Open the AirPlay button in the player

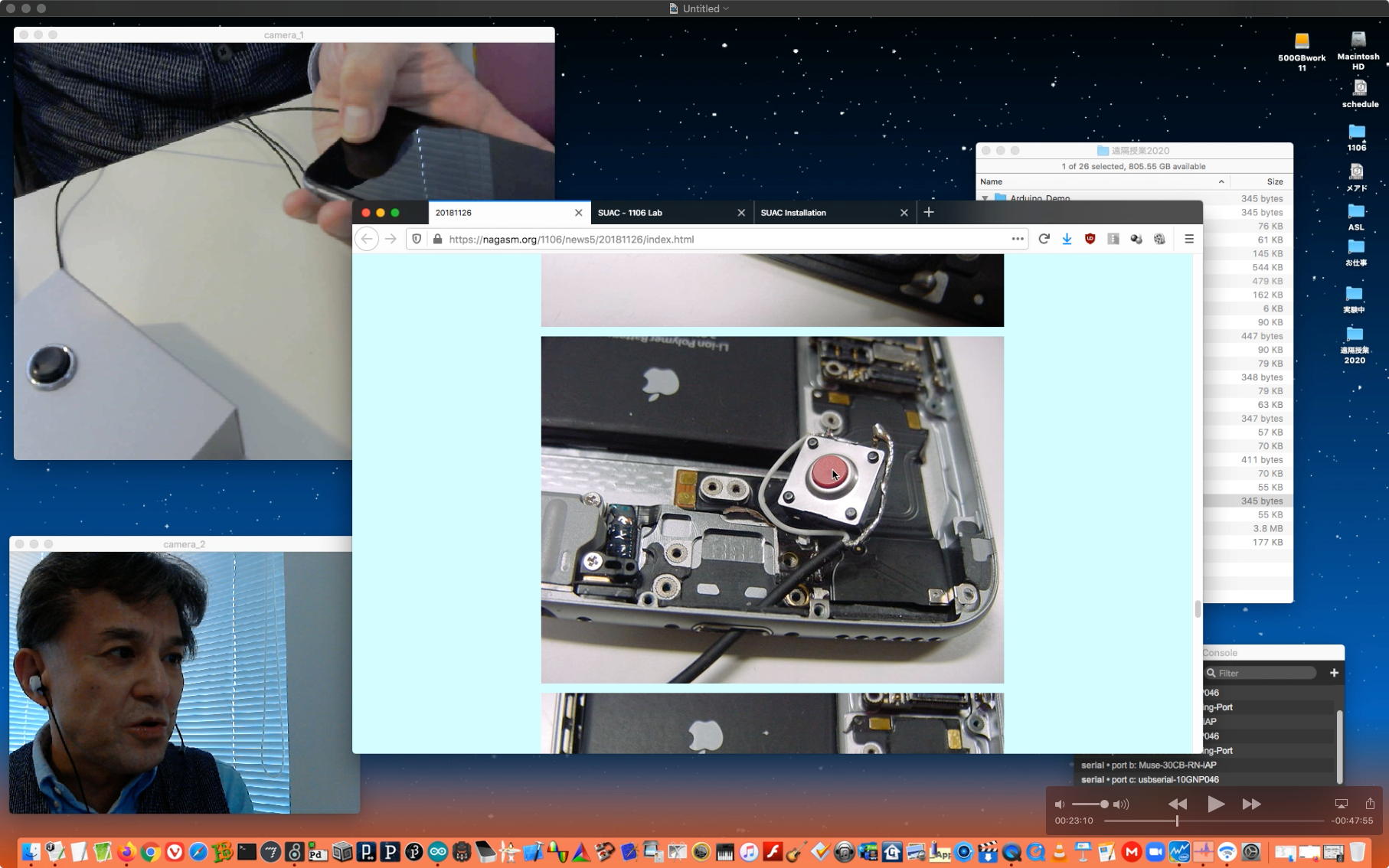[1341, 804]
